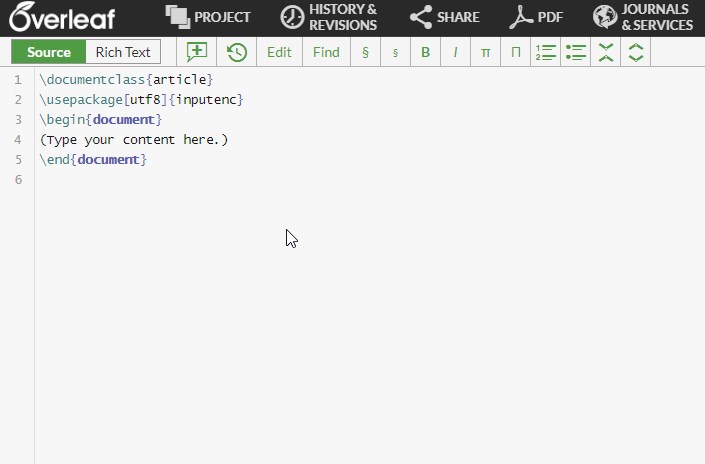
Task: Click the Overleaf logo
Action: [x=62, y=17]
